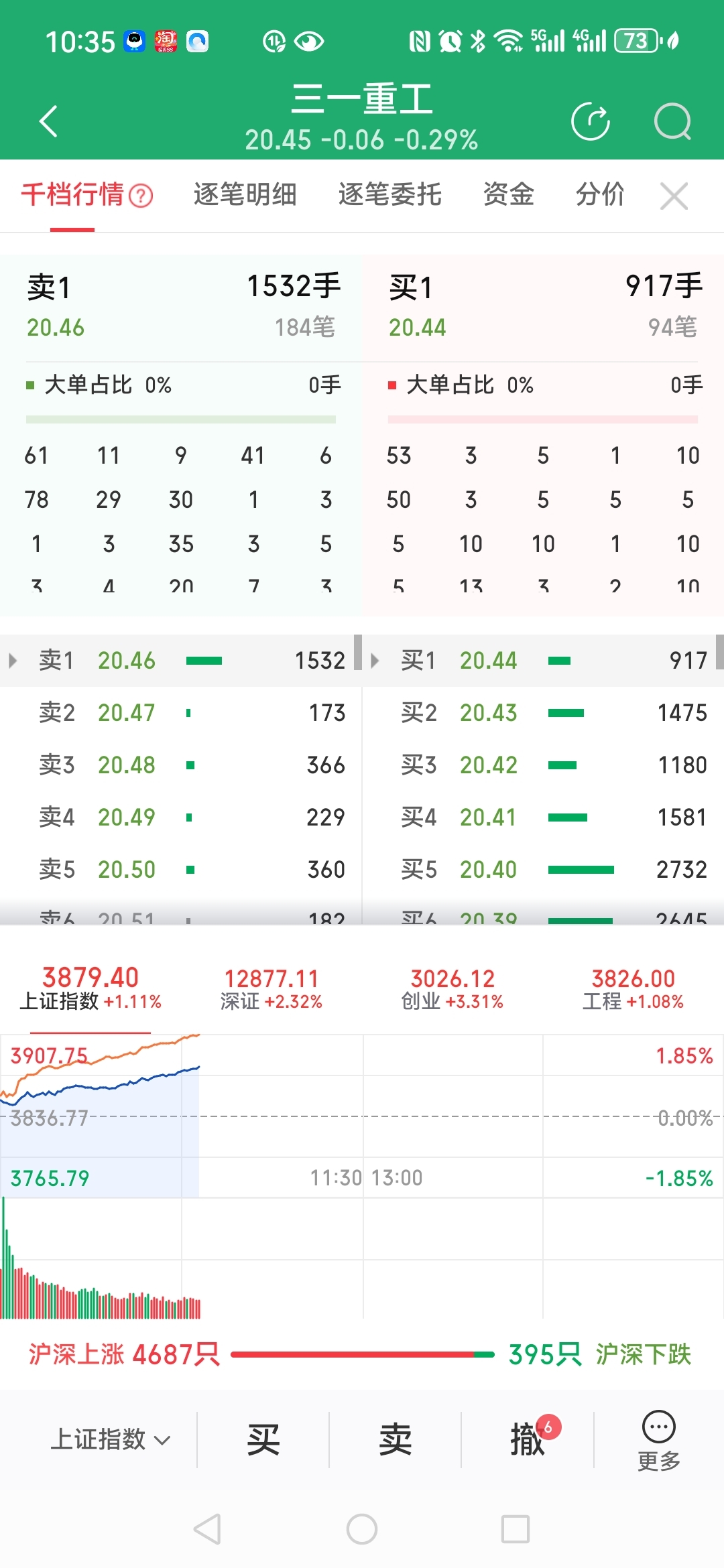
Task: Tap Android home circle button
Action: [362, 1529]
